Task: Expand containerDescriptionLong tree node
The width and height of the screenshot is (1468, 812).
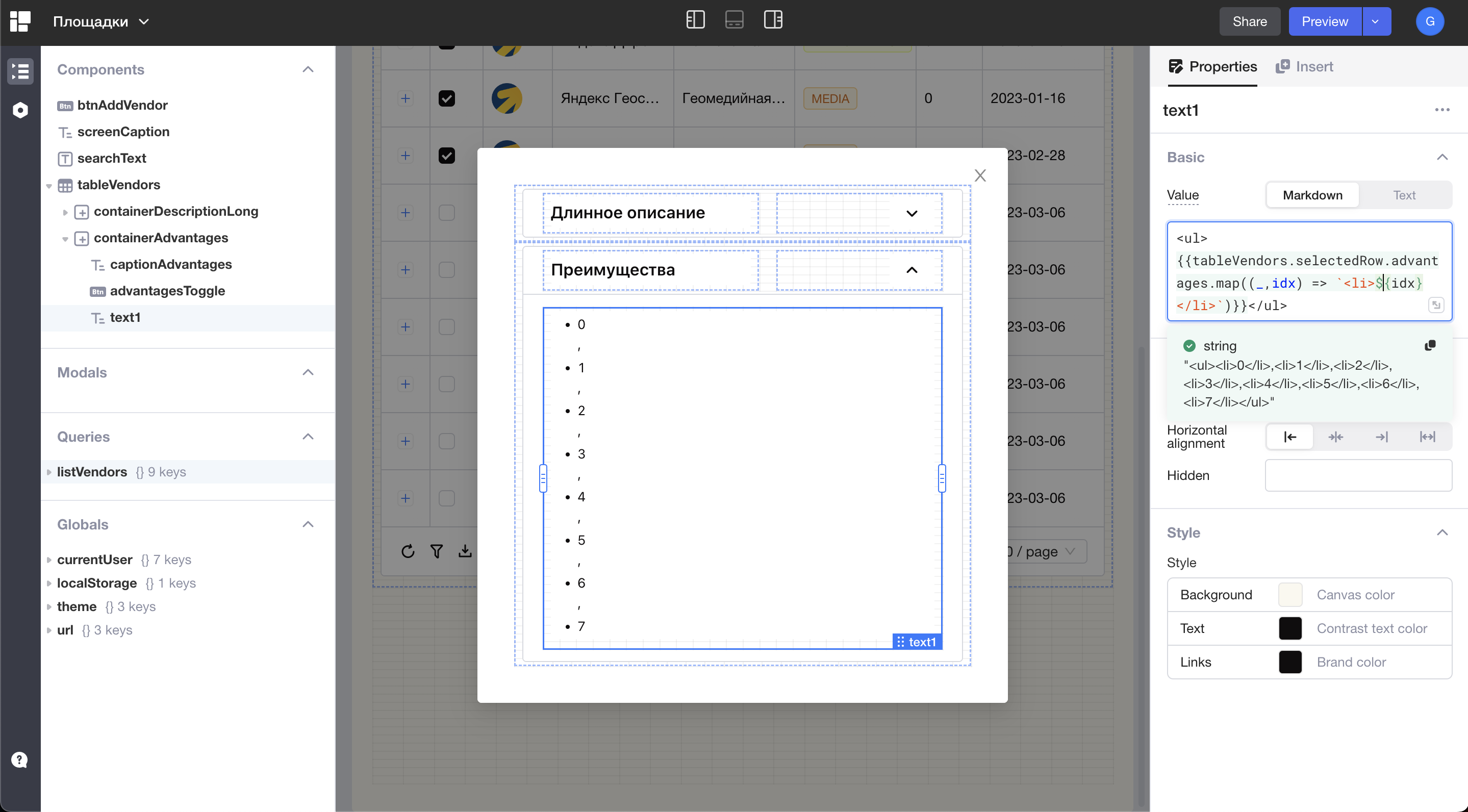Action: pos(65,212)
